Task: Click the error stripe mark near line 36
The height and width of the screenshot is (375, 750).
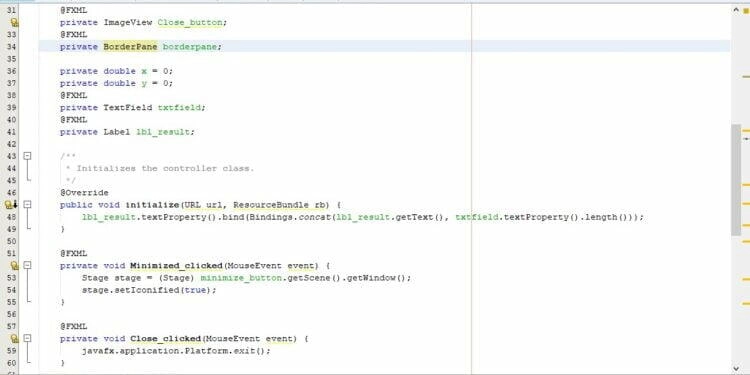Action: [746, 77]
